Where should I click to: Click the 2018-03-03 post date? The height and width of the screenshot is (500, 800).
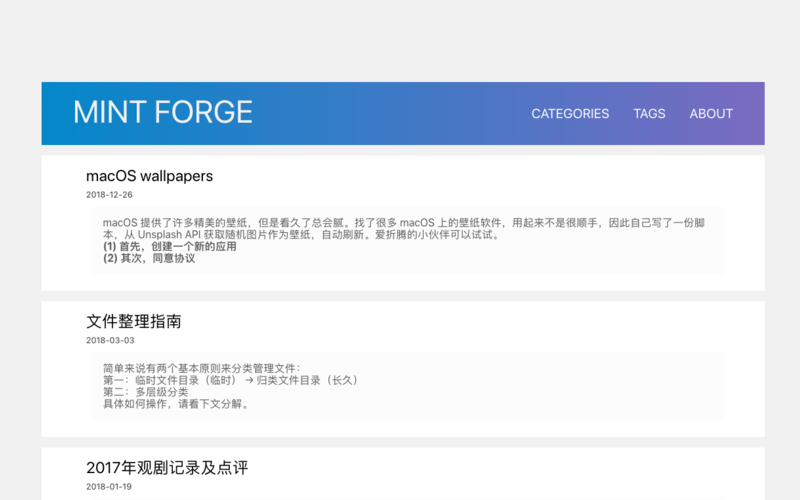click(109, 340)
